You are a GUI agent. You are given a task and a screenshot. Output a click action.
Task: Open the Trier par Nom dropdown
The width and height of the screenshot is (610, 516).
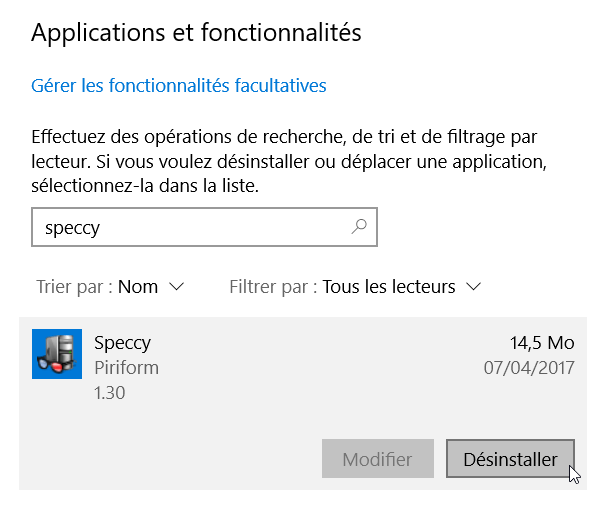(110, 287)
